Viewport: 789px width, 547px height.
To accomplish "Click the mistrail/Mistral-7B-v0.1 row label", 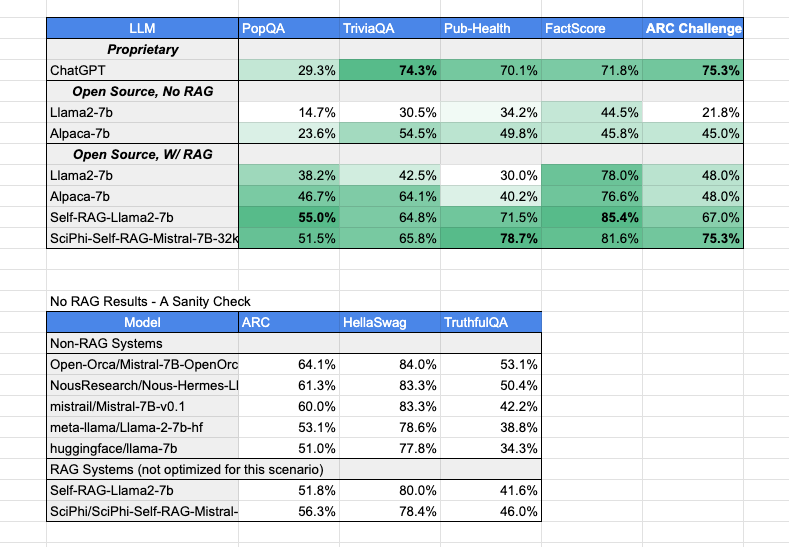I will pyautogui.click(x=143, y=406).
